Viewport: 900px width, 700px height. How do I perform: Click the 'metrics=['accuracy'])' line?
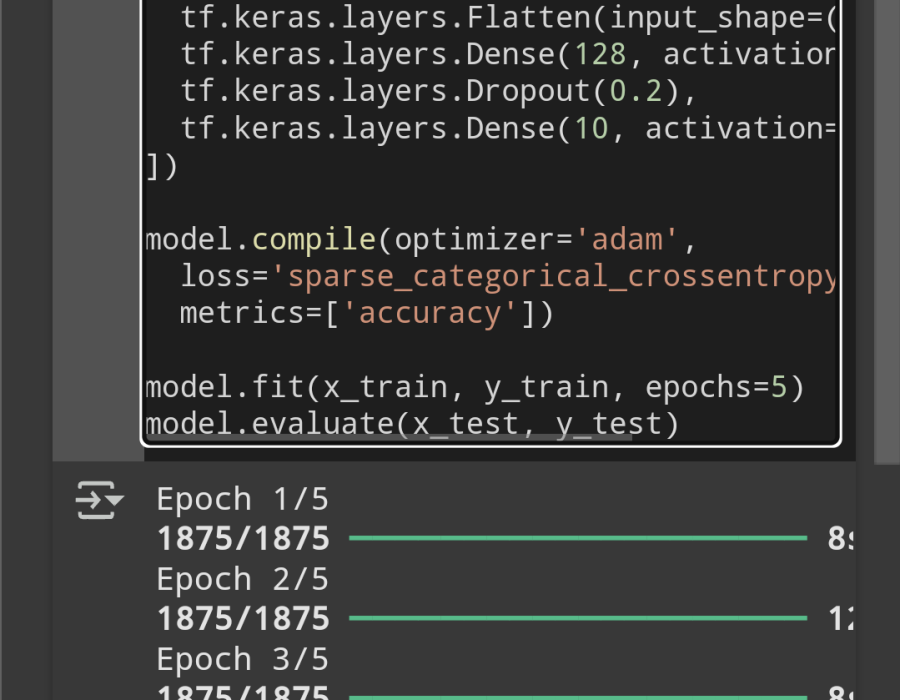click(x=367, y=313)
